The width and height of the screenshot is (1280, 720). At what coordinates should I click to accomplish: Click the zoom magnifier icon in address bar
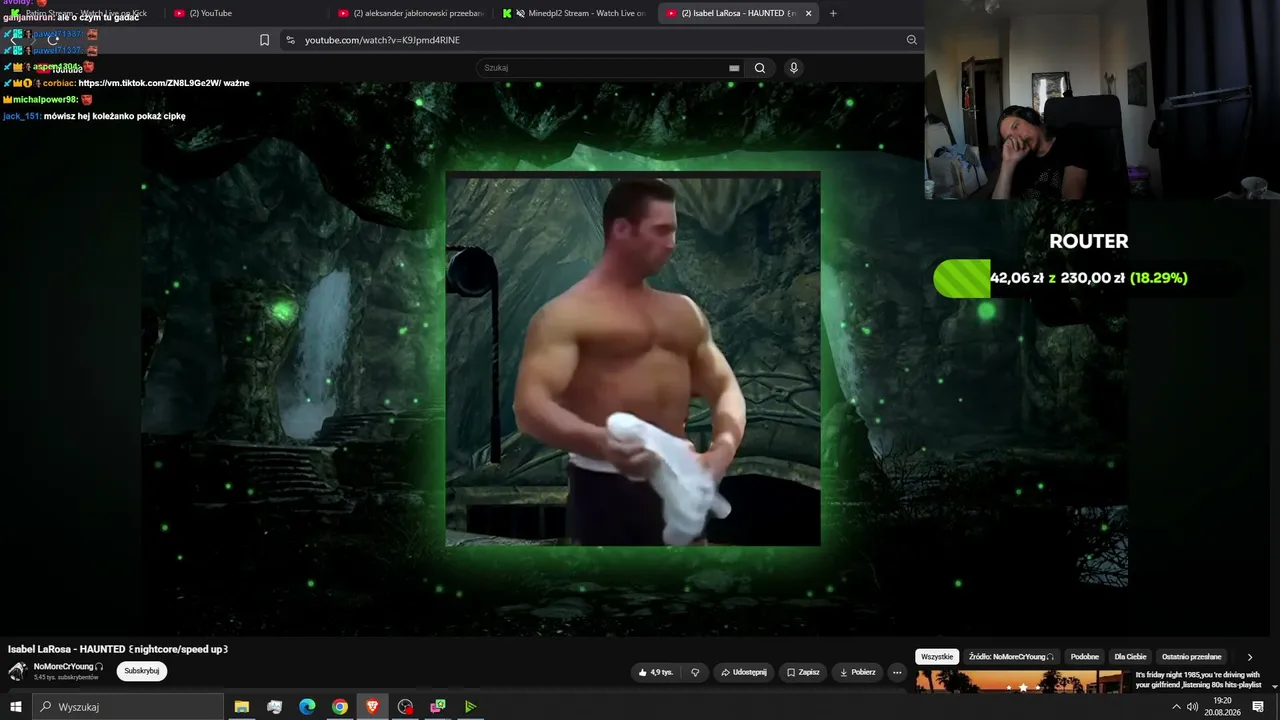[912, 40]
